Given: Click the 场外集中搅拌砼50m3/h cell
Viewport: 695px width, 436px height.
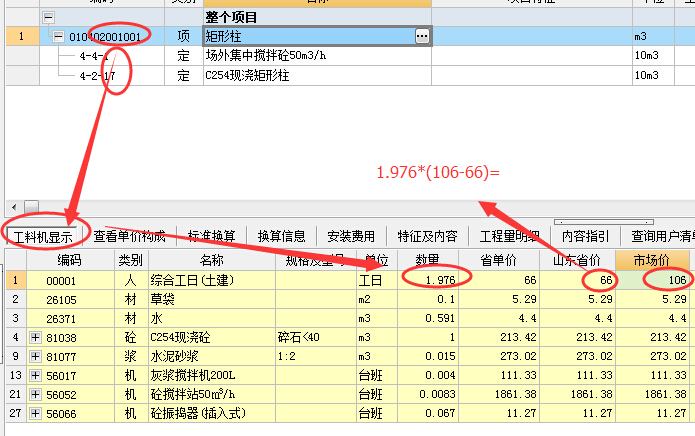Looking at the screenshot, I should (317, 55).
